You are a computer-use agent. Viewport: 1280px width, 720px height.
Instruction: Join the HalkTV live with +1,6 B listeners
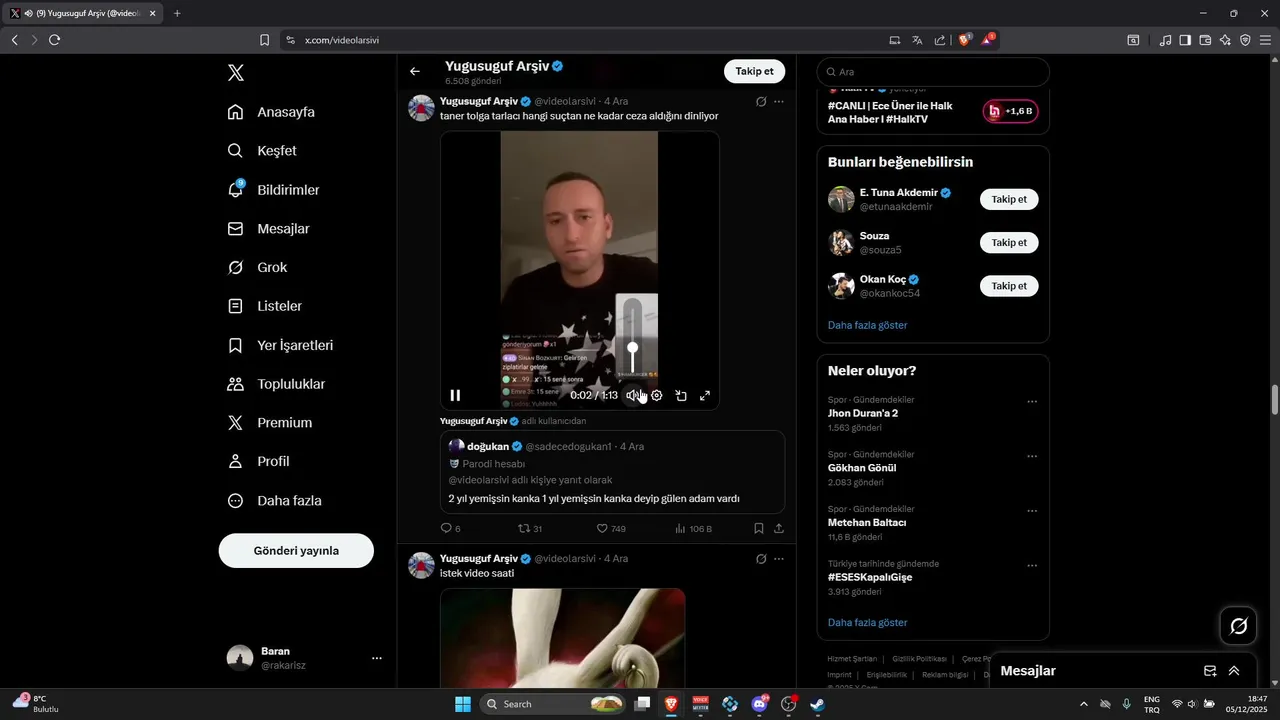click(1010, 111)
